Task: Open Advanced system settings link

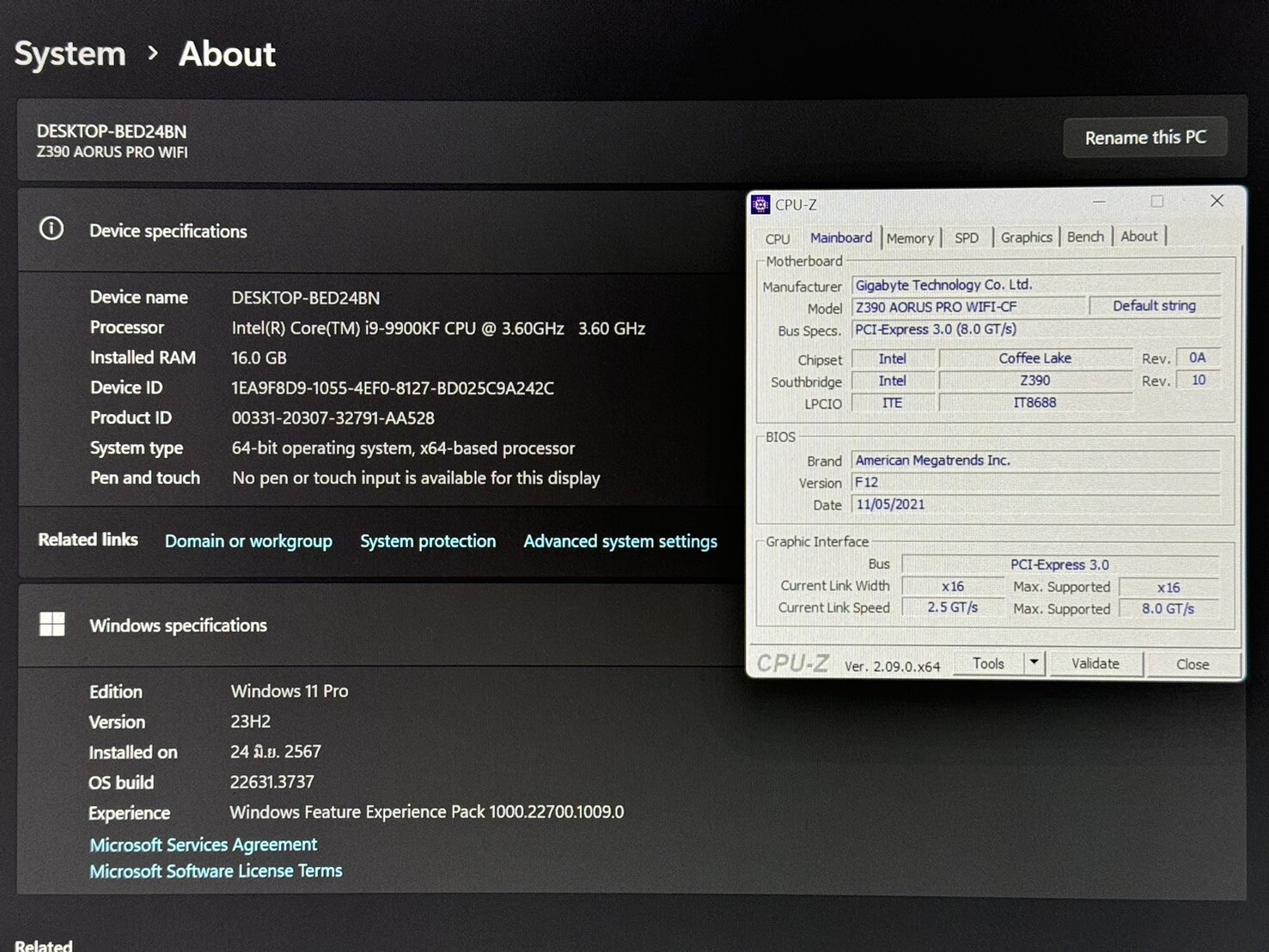Action: point(620,541)
